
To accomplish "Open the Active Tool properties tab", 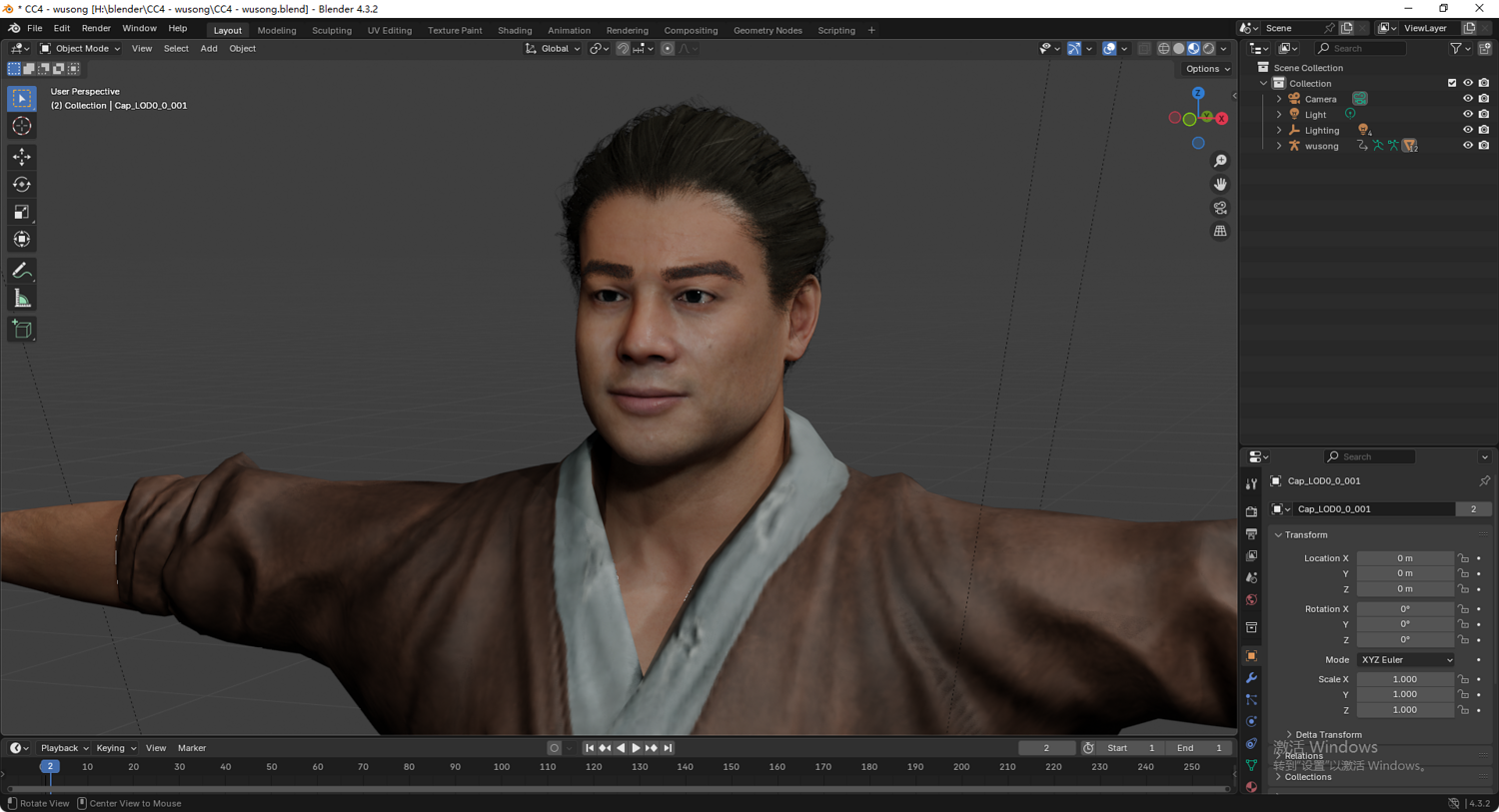I will pyautogui.click(x=1251, y=483).
